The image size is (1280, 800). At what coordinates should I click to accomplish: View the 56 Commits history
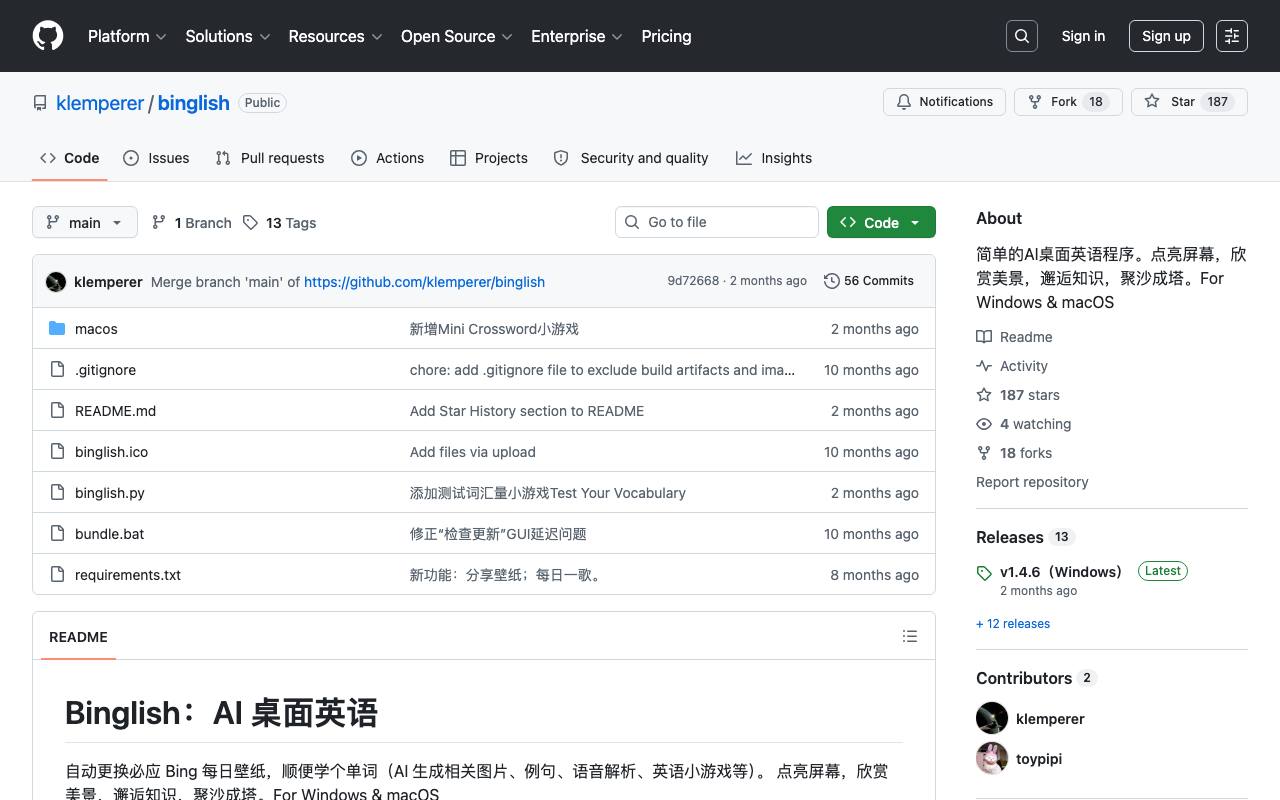point(869,281)
